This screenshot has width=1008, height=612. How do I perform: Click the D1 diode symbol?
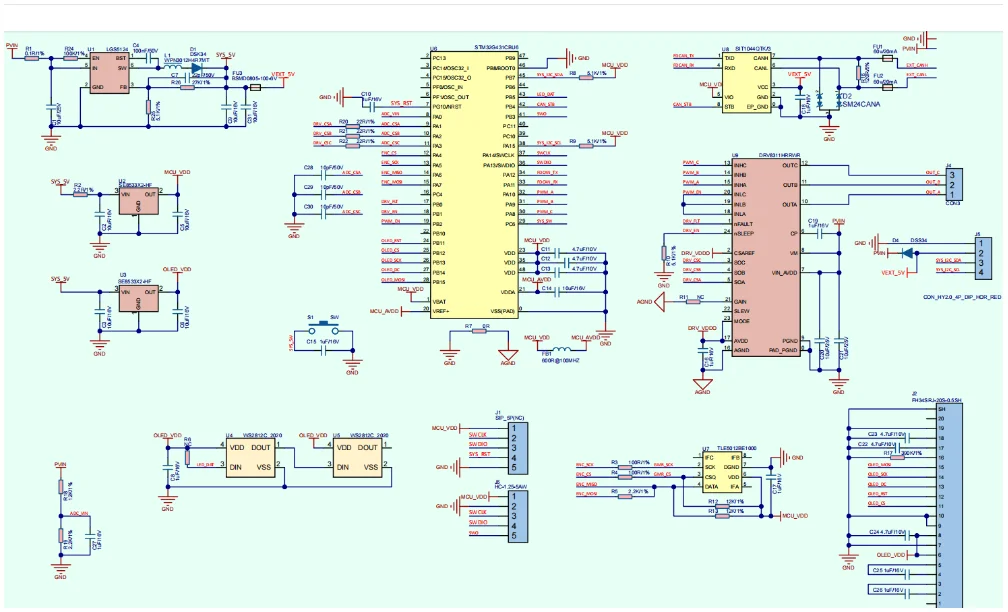pos(196,58)
